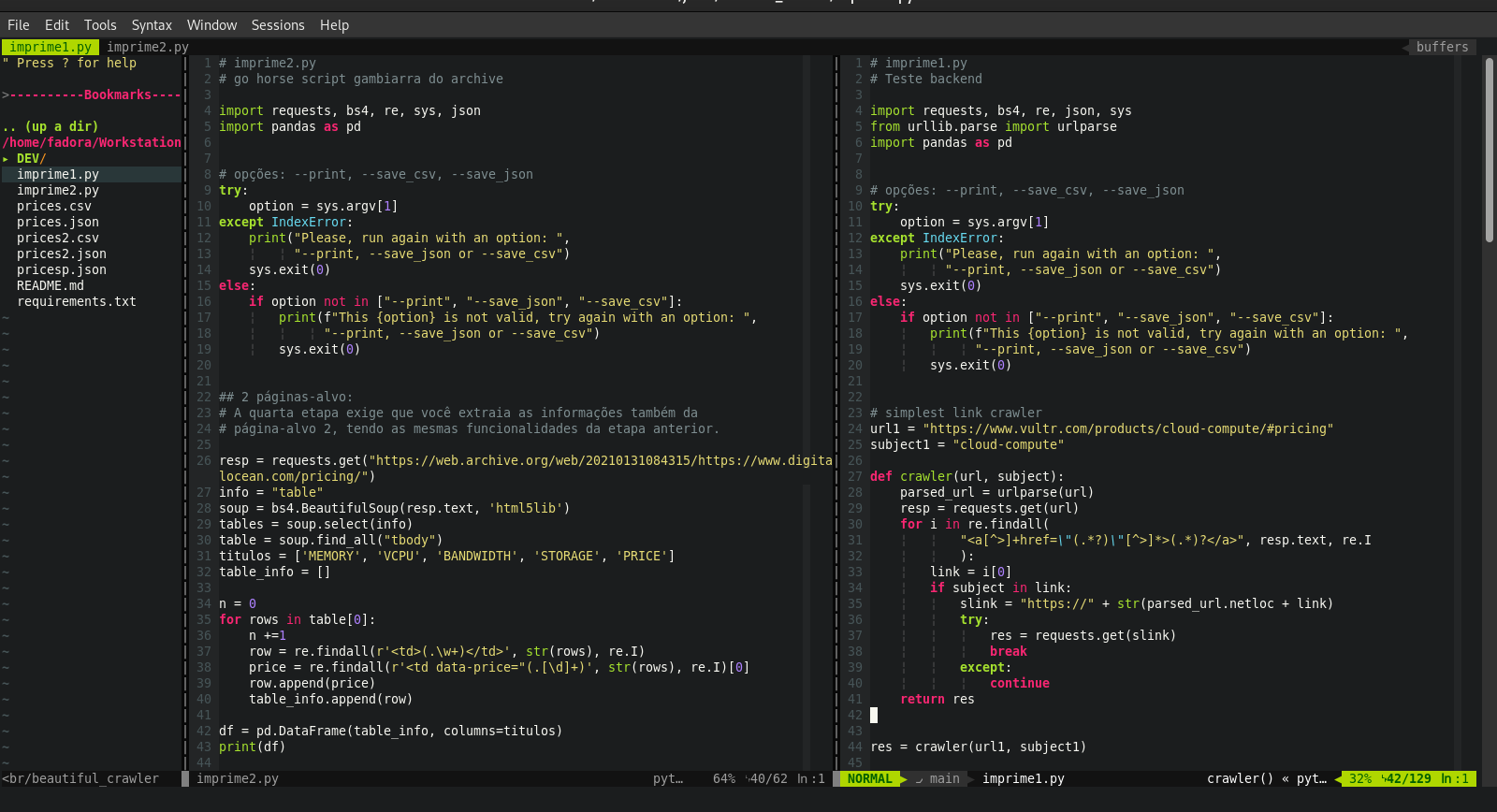
Task: Open the Sessions menu
Action: (x=278, y=25)
